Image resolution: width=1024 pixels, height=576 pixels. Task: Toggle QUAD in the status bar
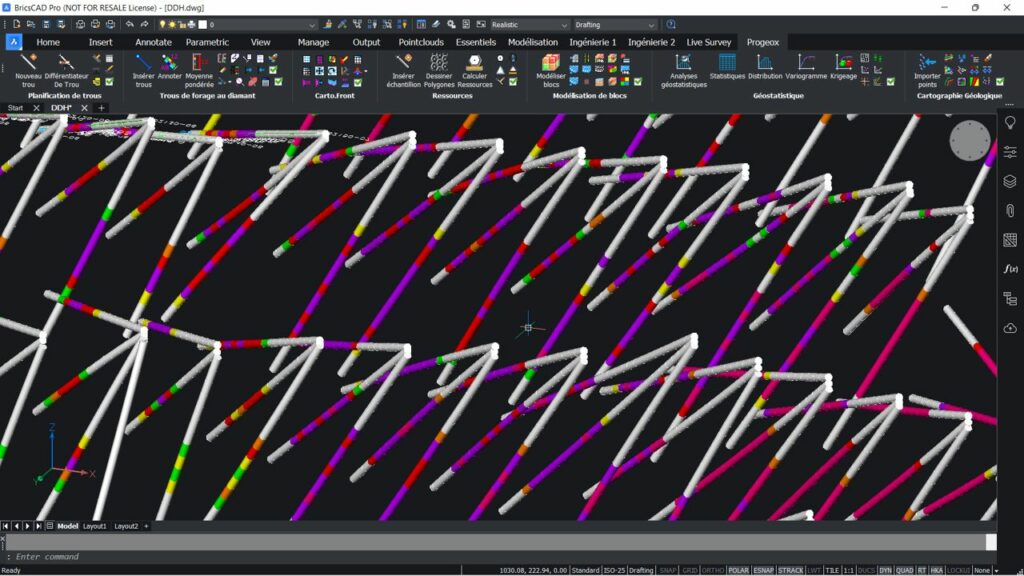pyautogui.click(x=904, y=570)
